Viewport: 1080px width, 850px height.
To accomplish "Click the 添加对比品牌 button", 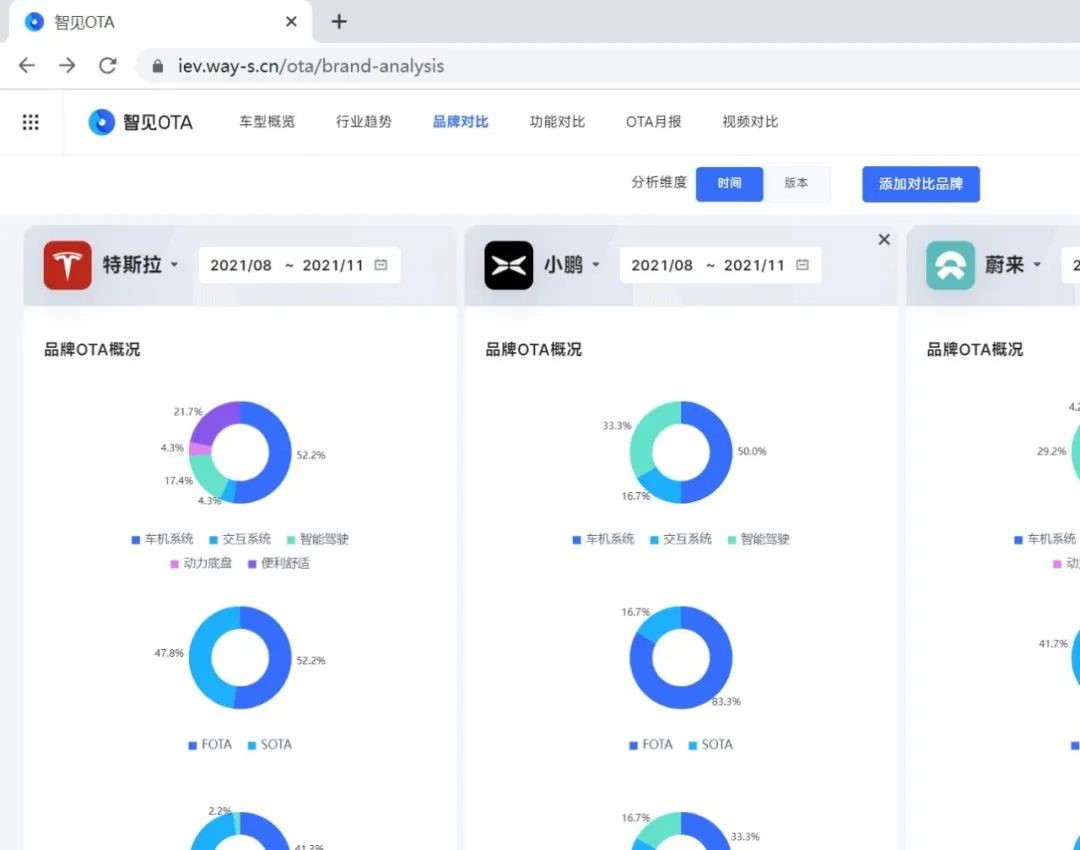I will 920,184.
